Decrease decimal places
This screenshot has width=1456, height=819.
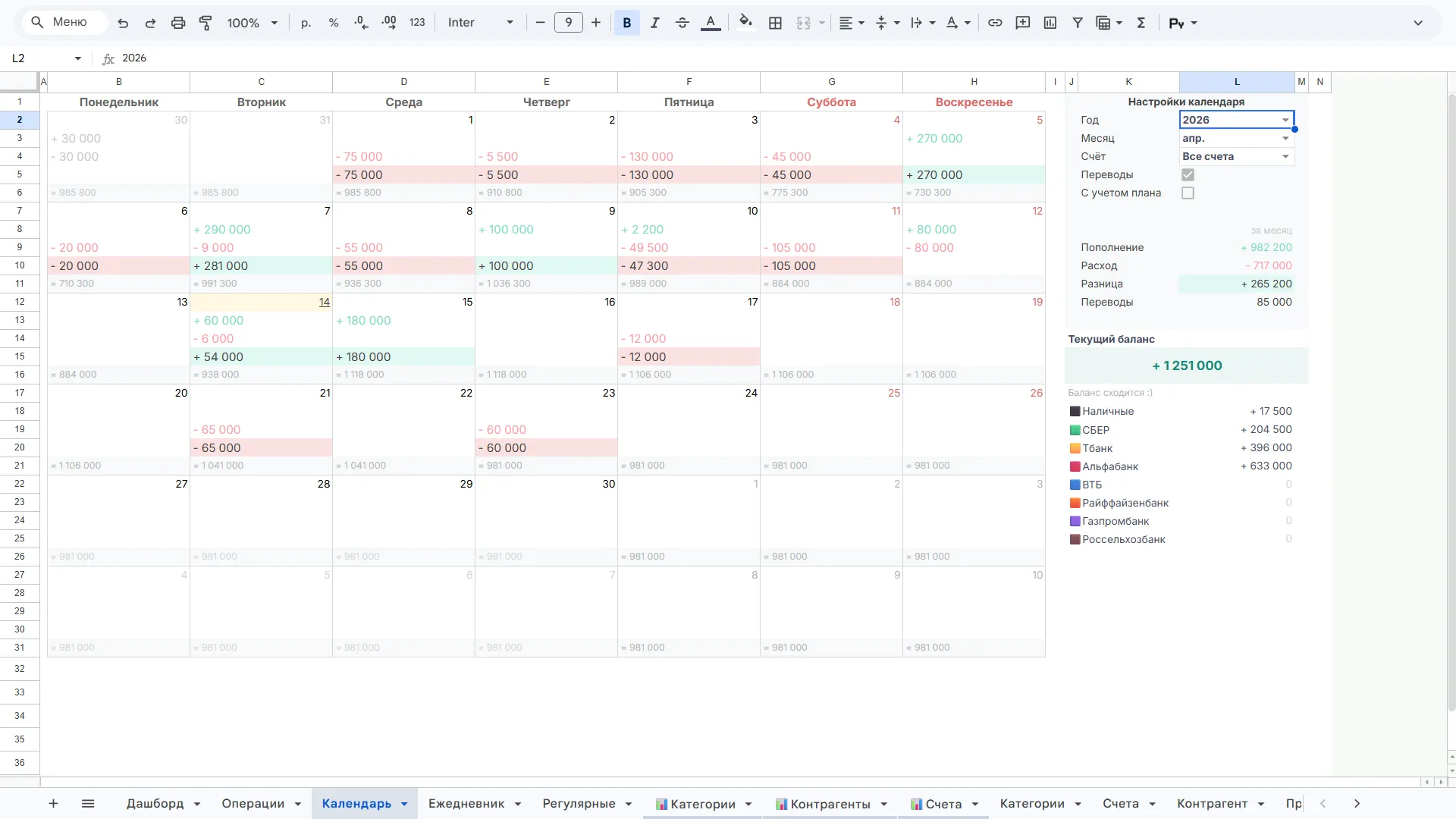[x=362, y=23]
